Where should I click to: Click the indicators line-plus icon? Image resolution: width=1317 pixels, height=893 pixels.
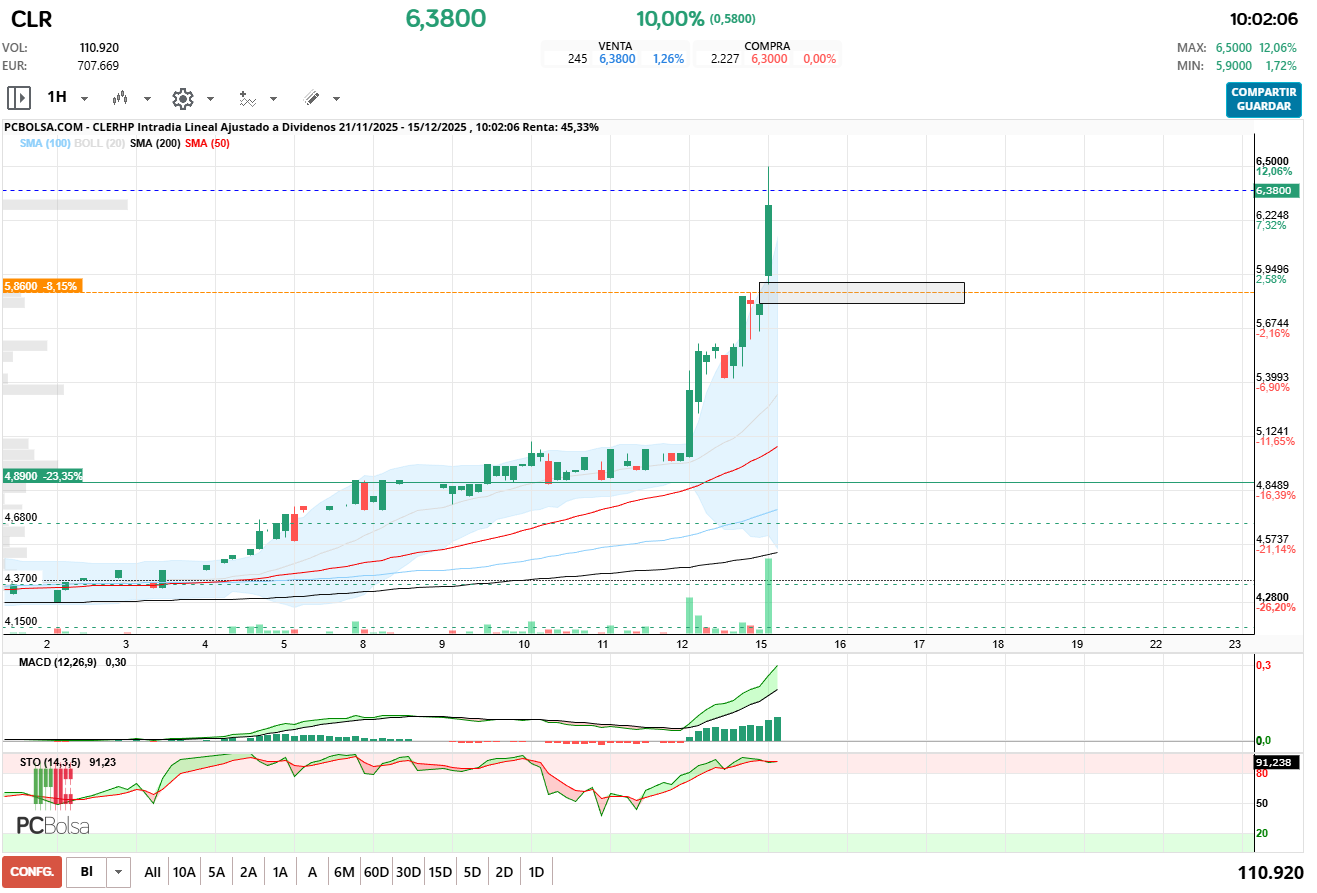pos(247,98)
